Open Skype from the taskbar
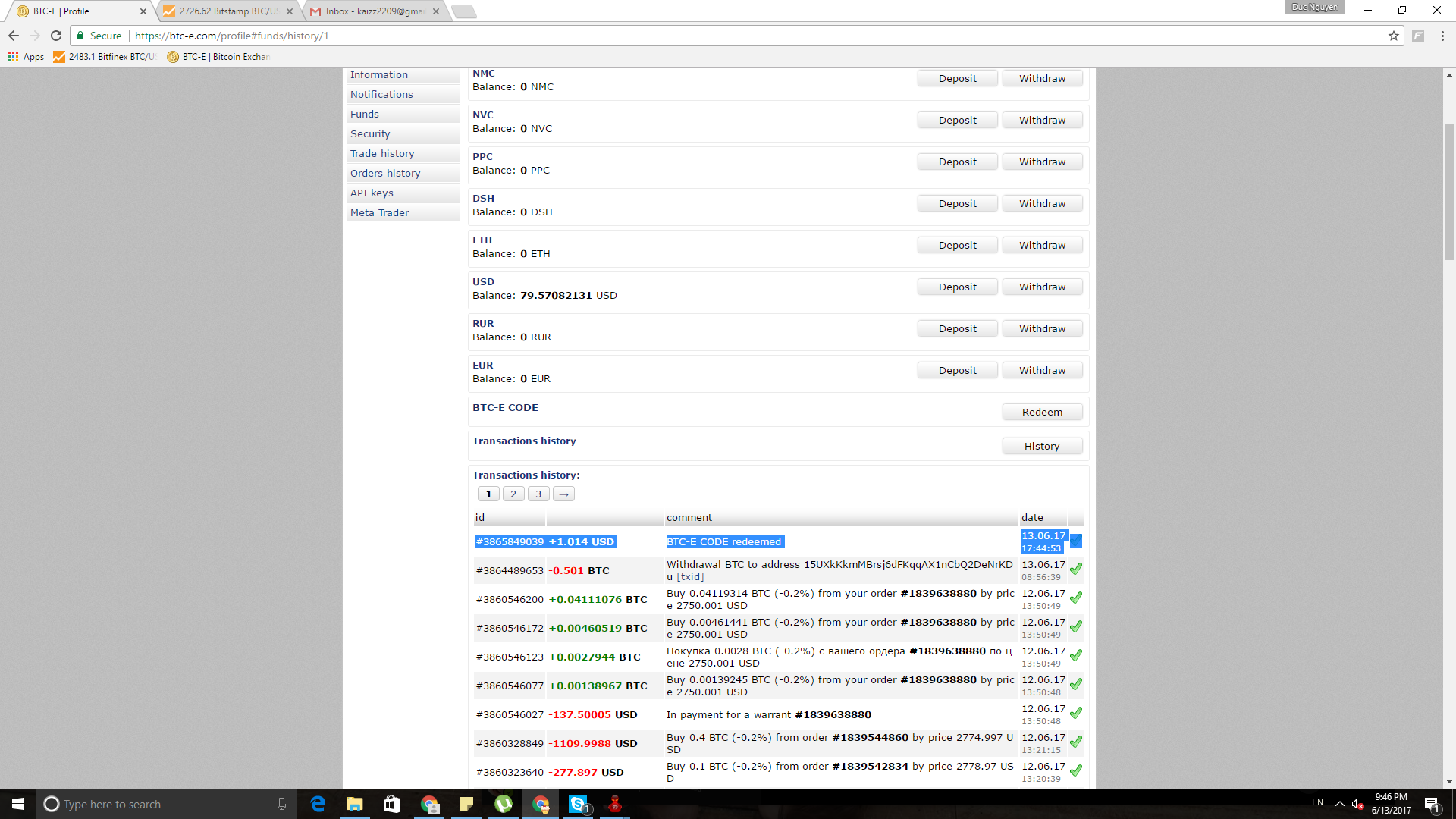 point(578,804)
